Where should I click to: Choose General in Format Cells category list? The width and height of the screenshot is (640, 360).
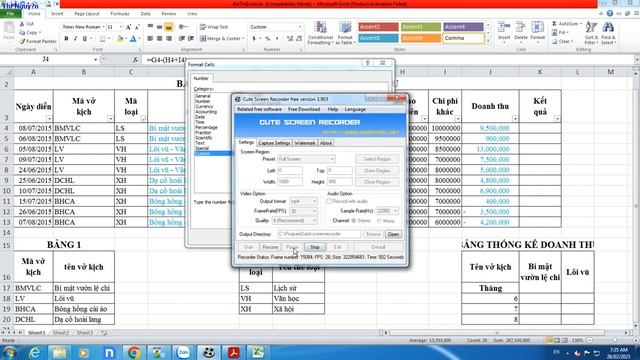click(x=203, y=96)
